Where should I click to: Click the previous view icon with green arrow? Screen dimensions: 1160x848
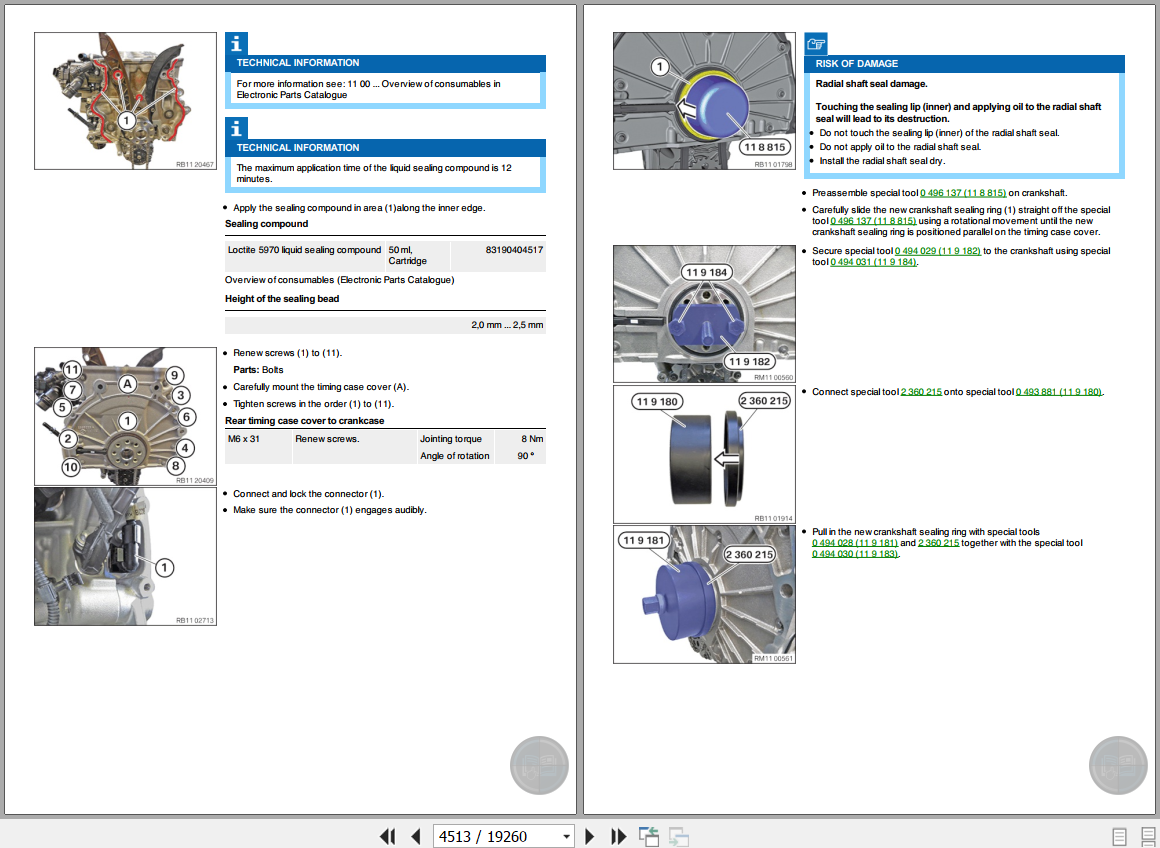coord(648,836)
